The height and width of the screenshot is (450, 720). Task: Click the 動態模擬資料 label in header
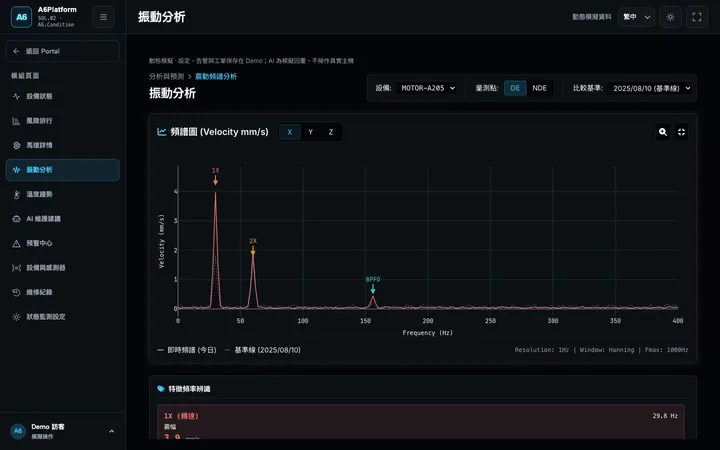click(x=591, y=17)
